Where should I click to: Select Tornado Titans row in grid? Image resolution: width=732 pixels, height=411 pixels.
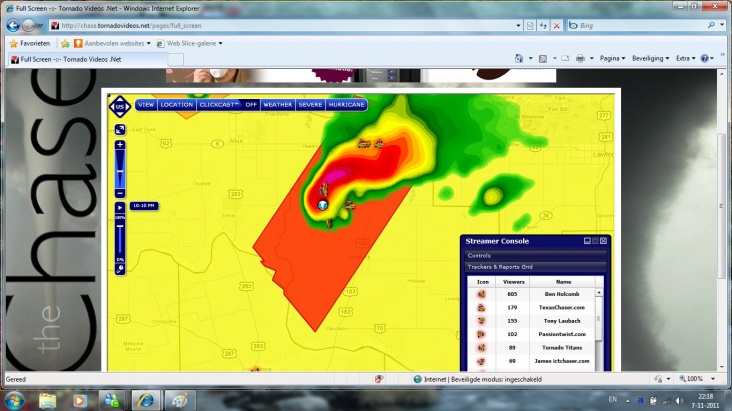(x=531, y=347)
